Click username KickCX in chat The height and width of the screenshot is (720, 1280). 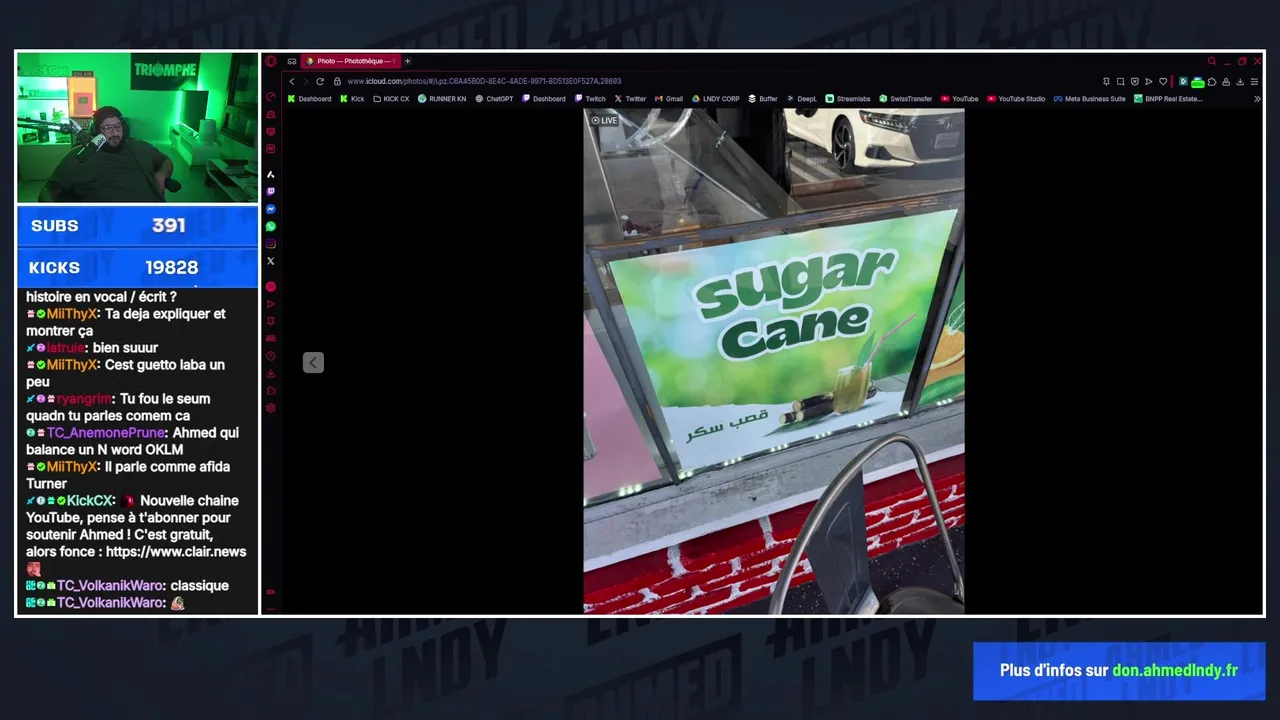(x=90, y=501)
